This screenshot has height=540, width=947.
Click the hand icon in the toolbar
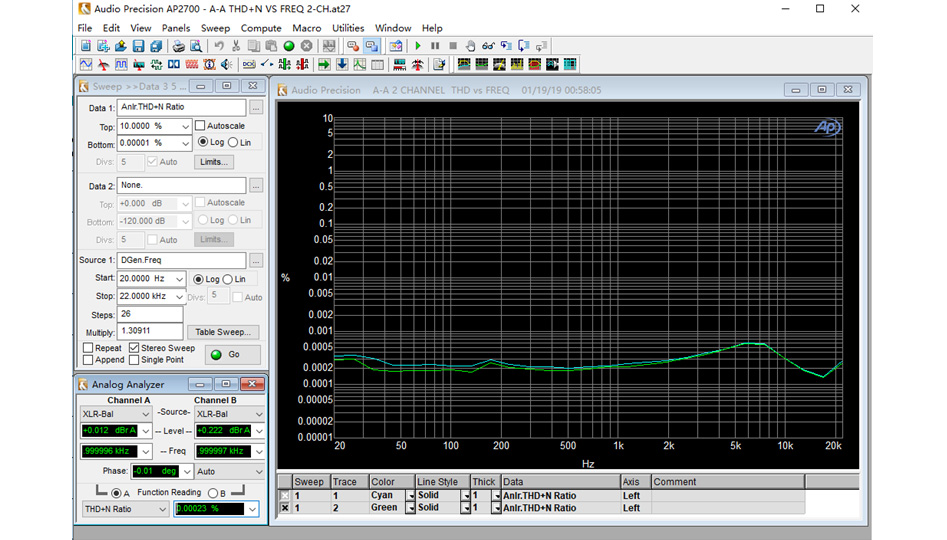(470, 46)
